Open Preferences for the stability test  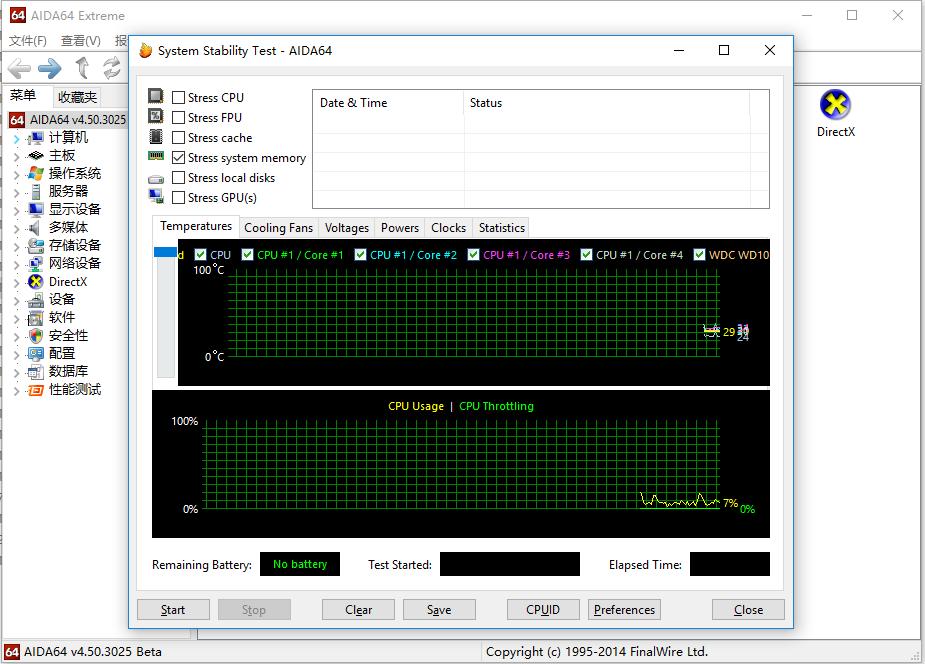pyautogui.click(x=624, y=610)
